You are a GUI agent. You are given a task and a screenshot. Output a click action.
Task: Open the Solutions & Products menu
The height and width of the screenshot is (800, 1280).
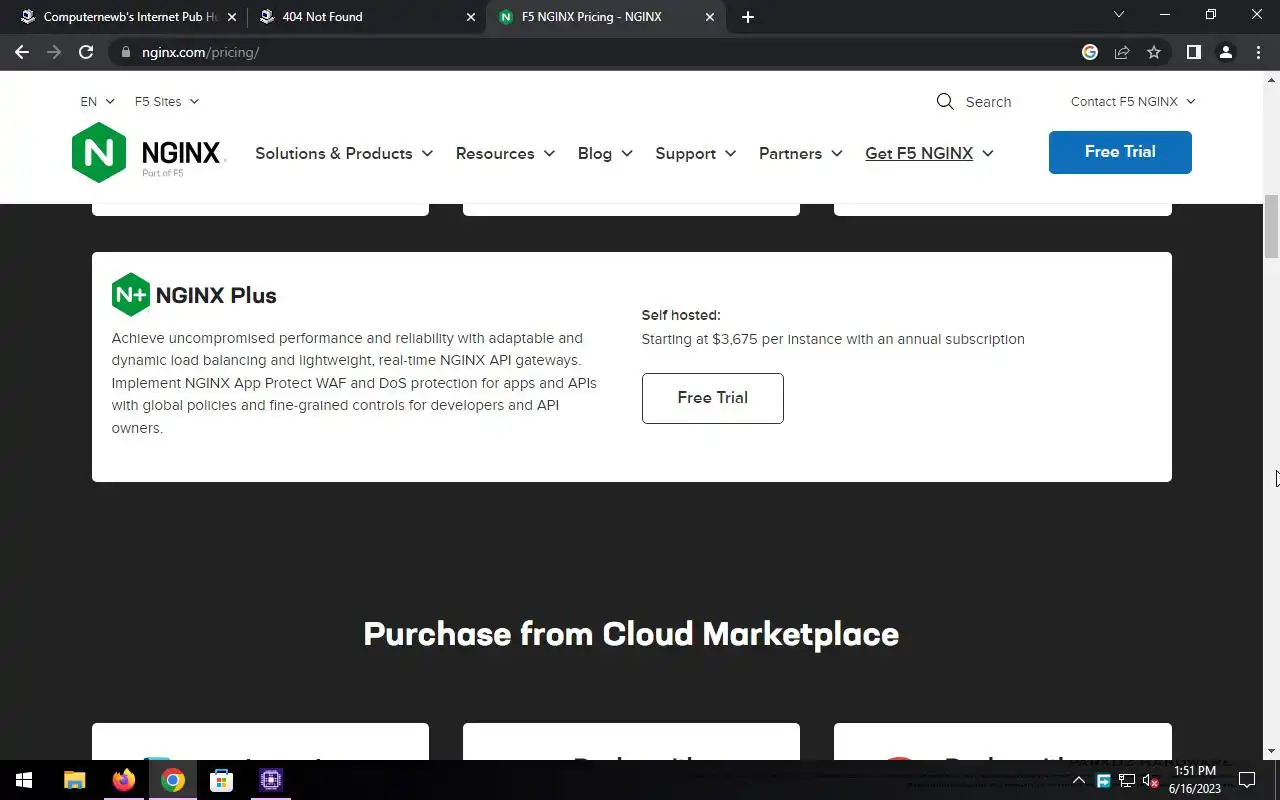point(344,153)
